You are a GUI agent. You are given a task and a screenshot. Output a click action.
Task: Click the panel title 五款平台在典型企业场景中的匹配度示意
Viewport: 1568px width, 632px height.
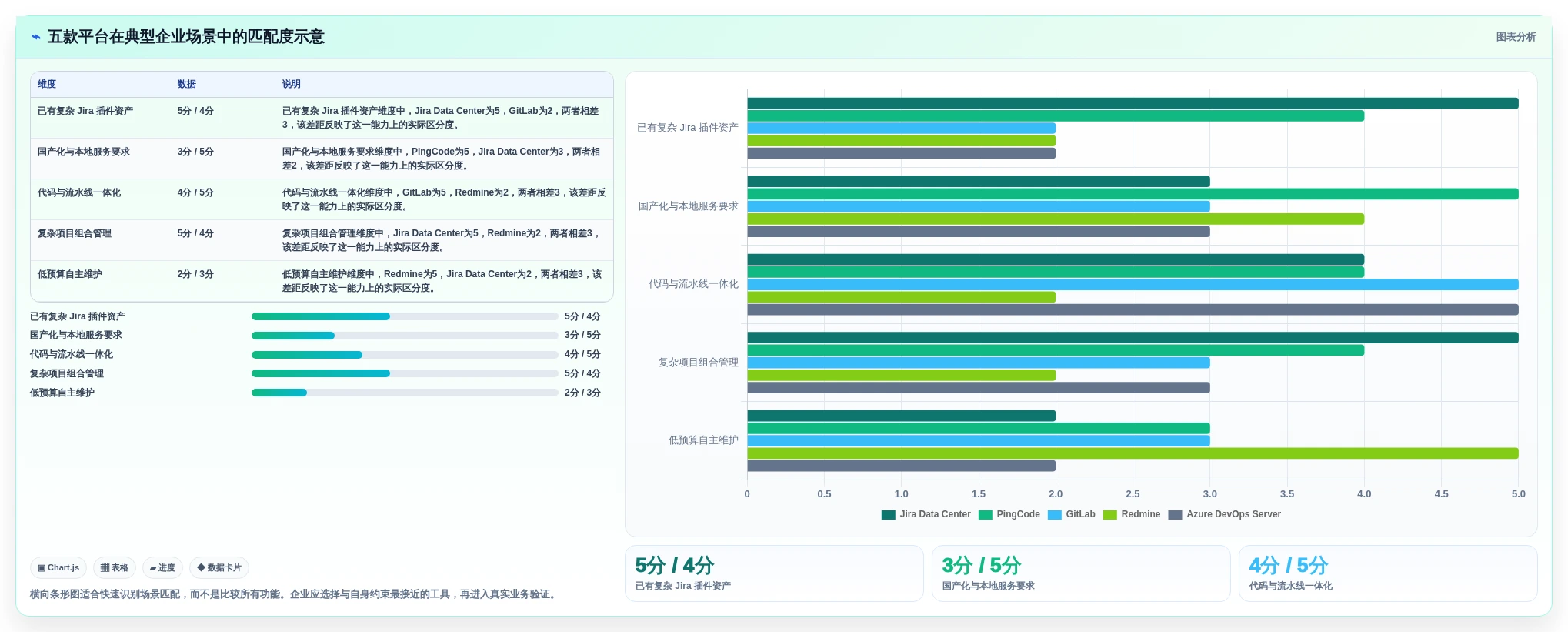[x=186, y=37]
